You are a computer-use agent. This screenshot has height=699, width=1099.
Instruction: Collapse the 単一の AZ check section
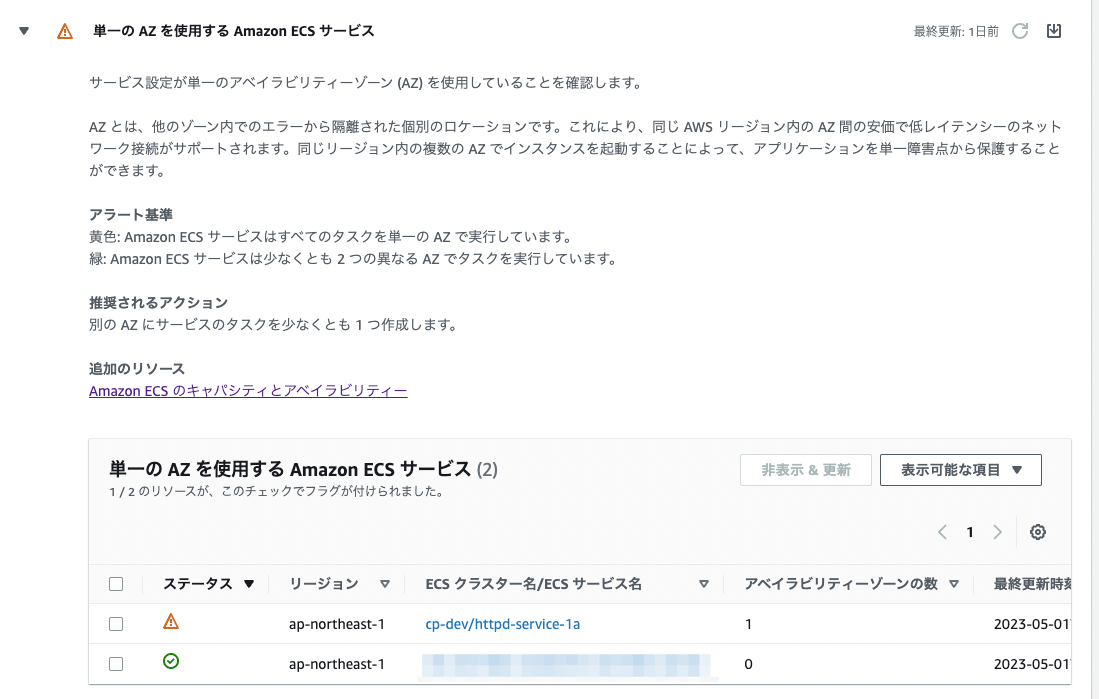23,31
